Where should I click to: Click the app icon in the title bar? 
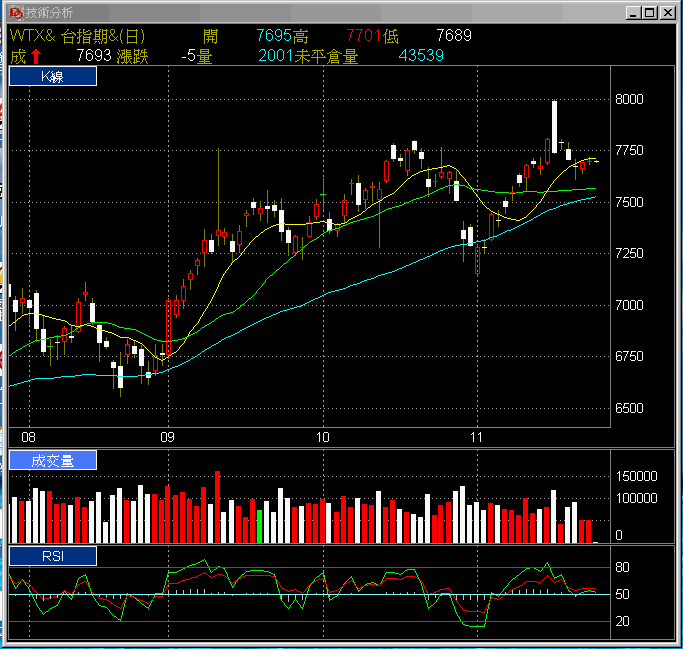click(x=16, y=13)
